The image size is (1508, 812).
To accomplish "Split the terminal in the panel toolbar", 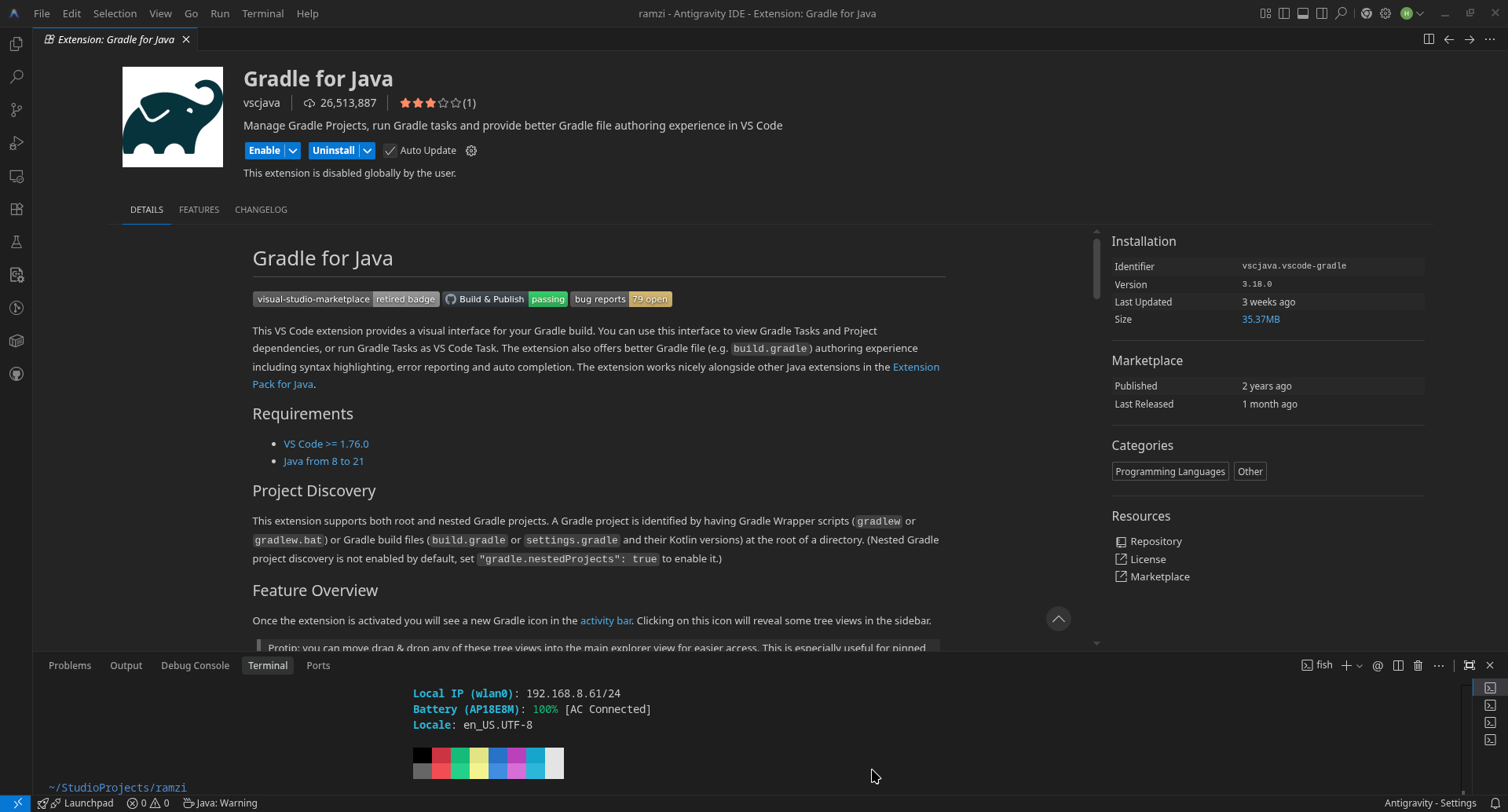I will coord(1398,665).
